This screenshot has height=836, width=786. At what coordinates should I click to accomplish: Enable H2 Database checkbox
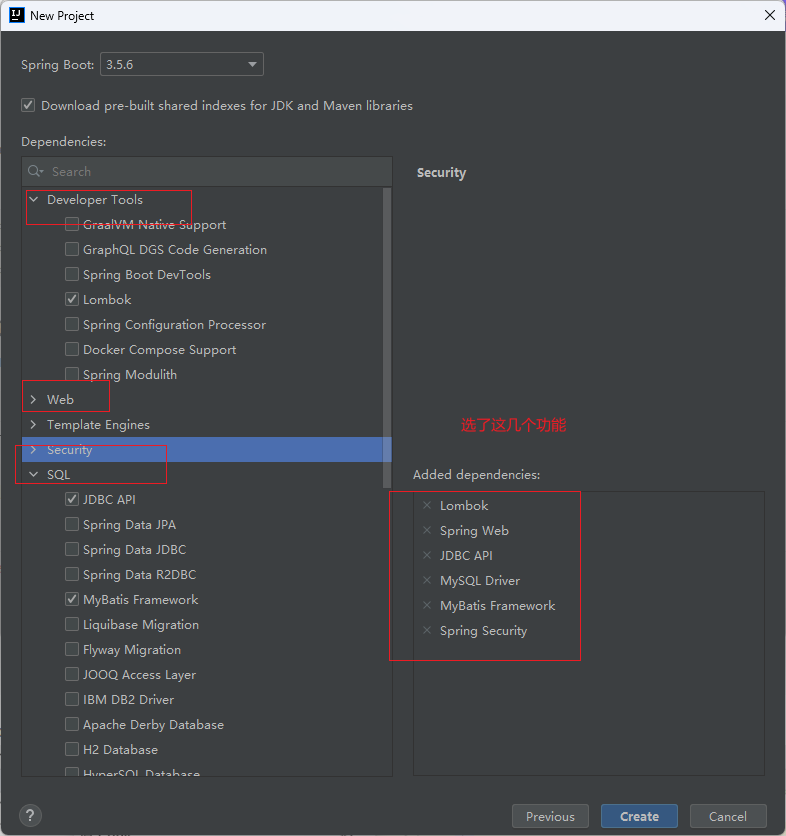72,750
